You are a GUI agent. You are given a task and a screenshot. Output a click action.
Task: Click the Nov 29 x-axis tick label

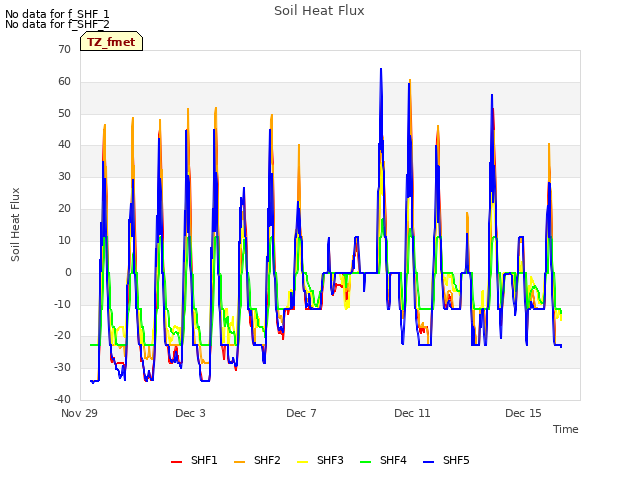[79, 413]
